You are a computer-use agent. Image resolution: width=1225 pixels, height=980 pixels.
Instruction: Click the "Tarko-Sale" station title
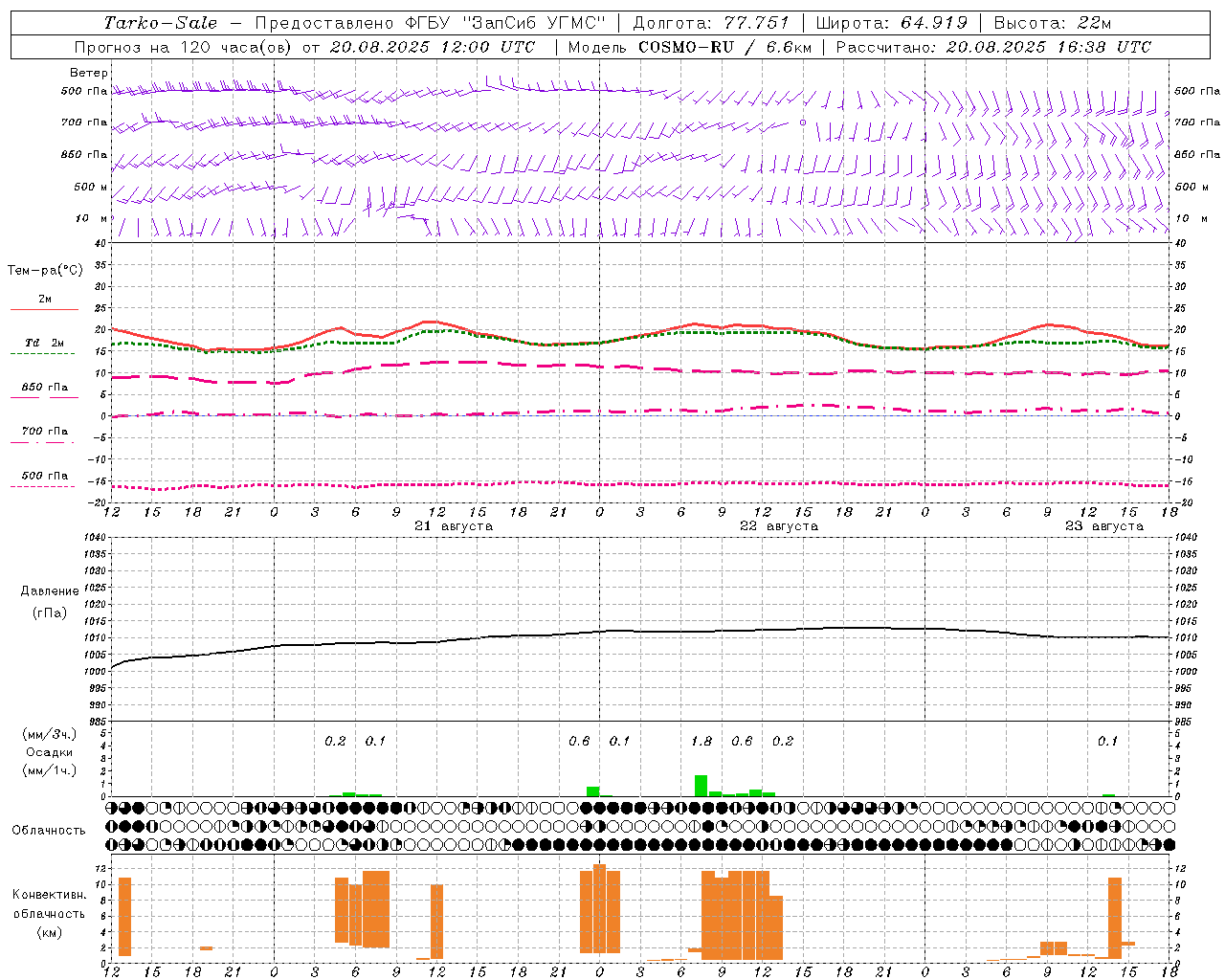pyautogui.click(x=161, y=23)
